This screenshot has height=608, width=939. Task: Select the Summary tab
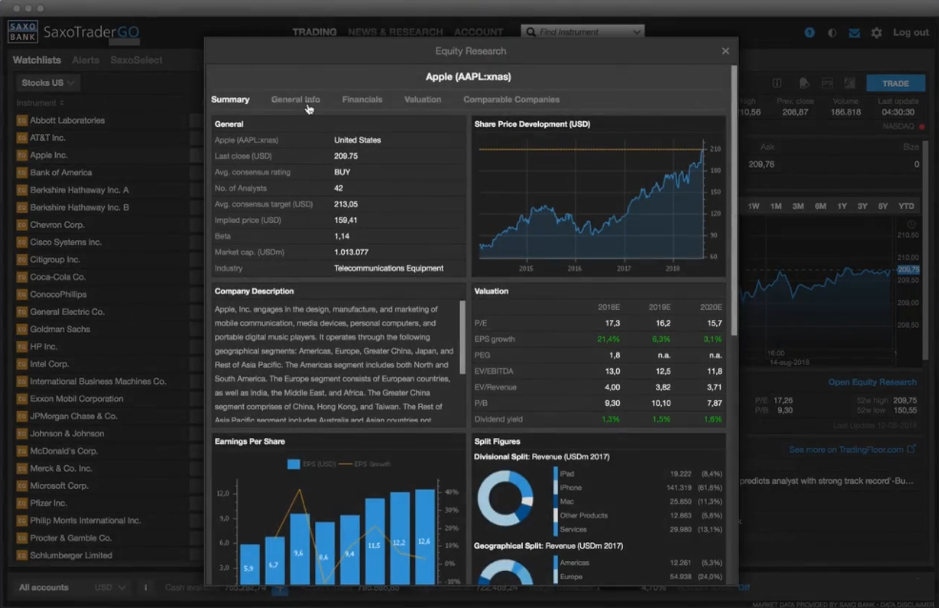pos(230,99)
